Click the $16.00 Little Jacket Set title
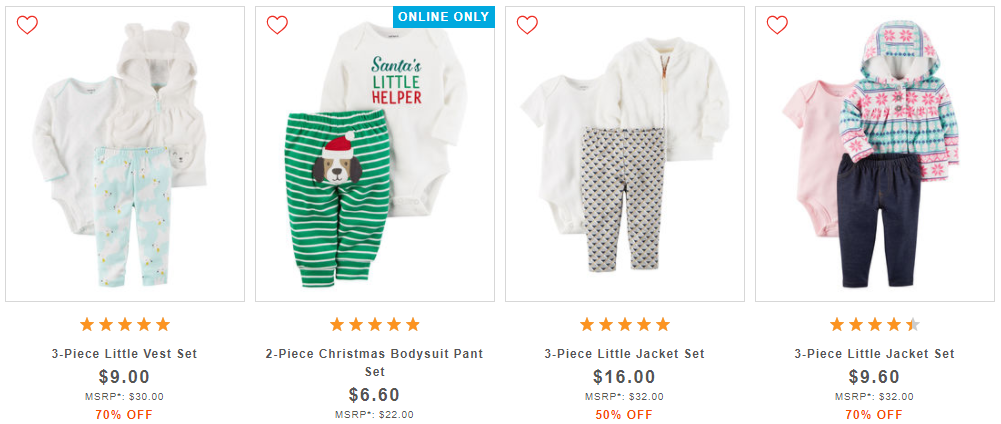This screenshot has width=1001, height=424. coord(625,354)
